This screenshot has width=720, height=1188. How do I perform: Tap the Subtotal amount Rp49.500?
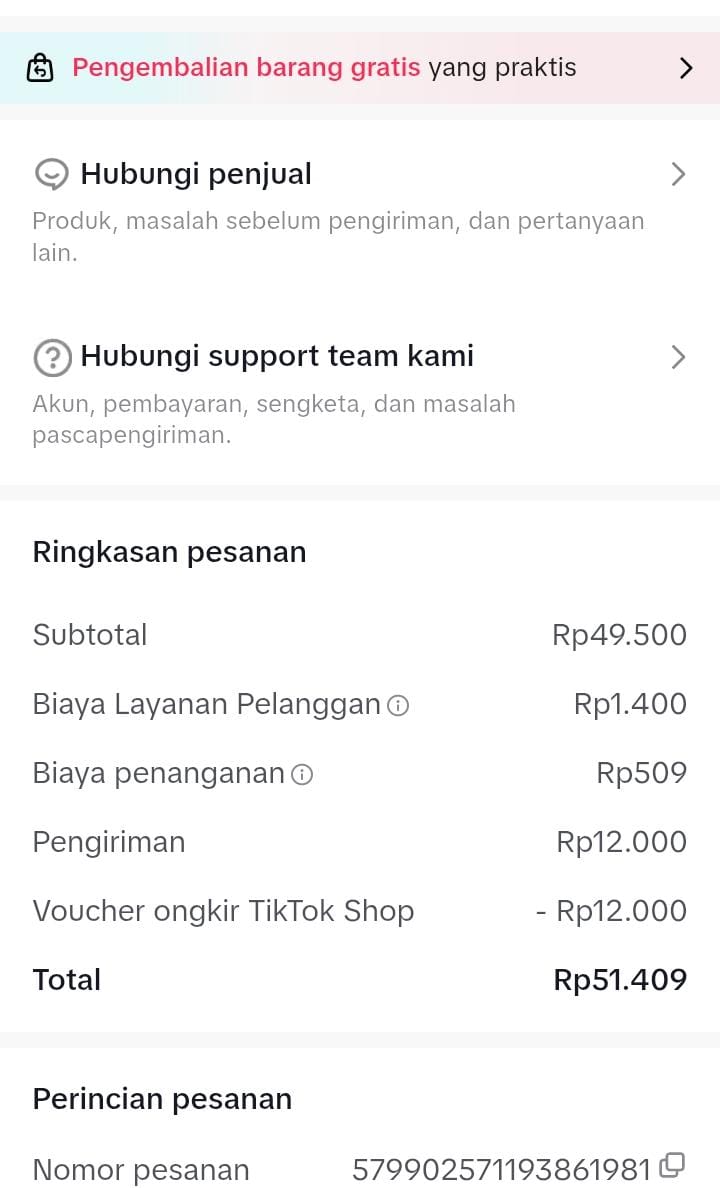[619, 635]
